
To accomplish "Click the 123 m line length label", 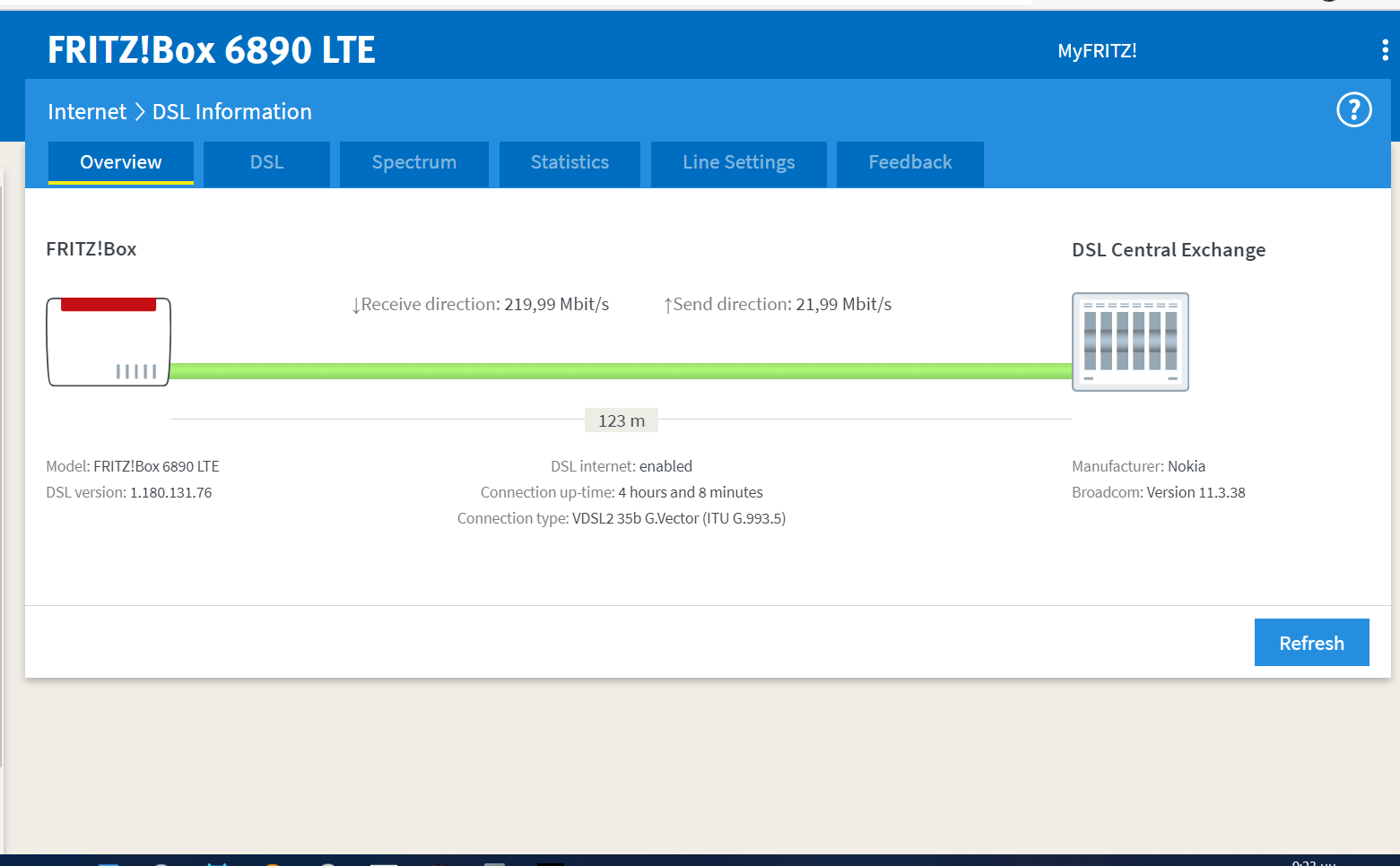I will coord(622,420).
